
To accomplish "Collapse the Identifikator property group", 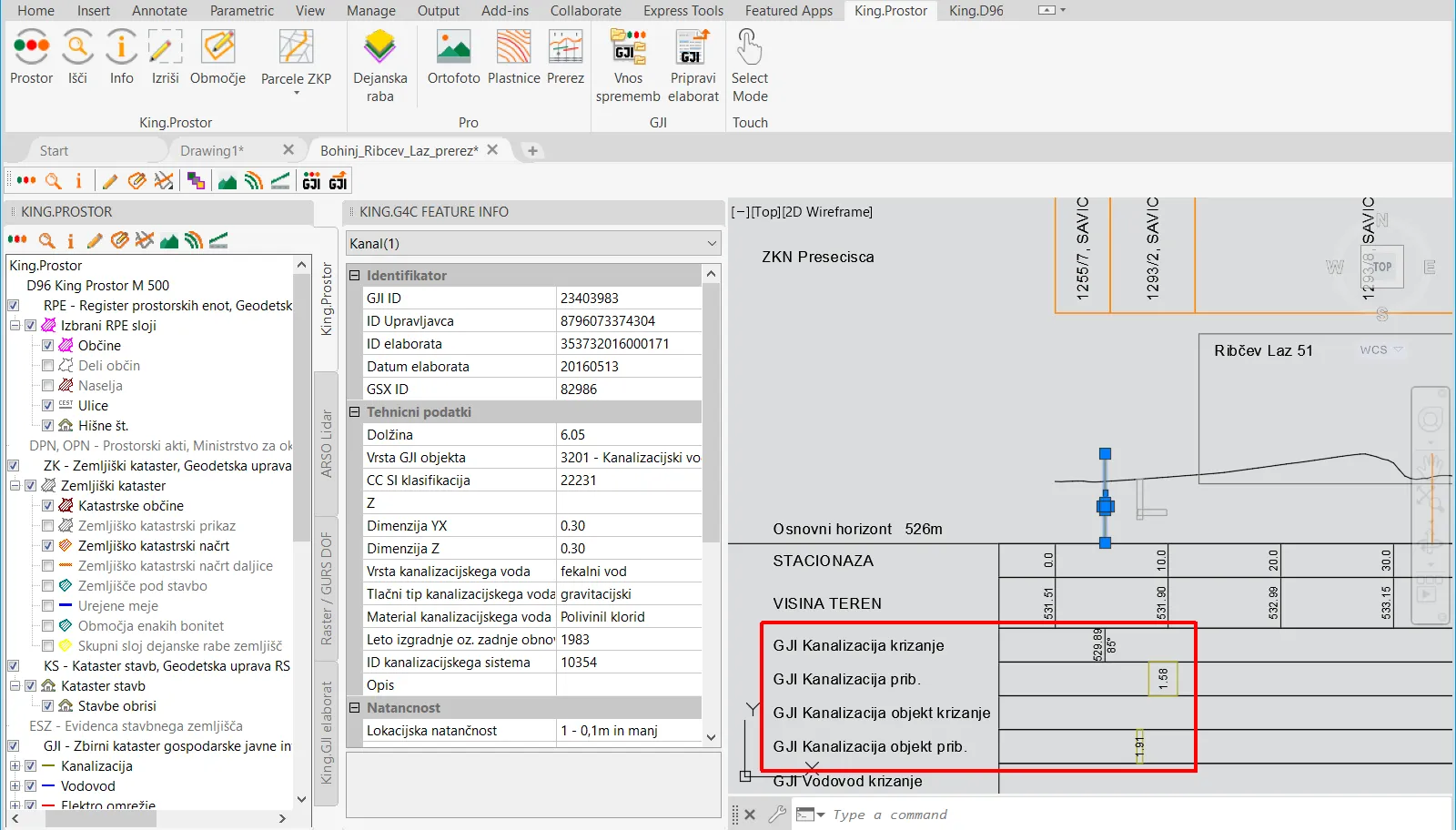I will pos(355,276).
